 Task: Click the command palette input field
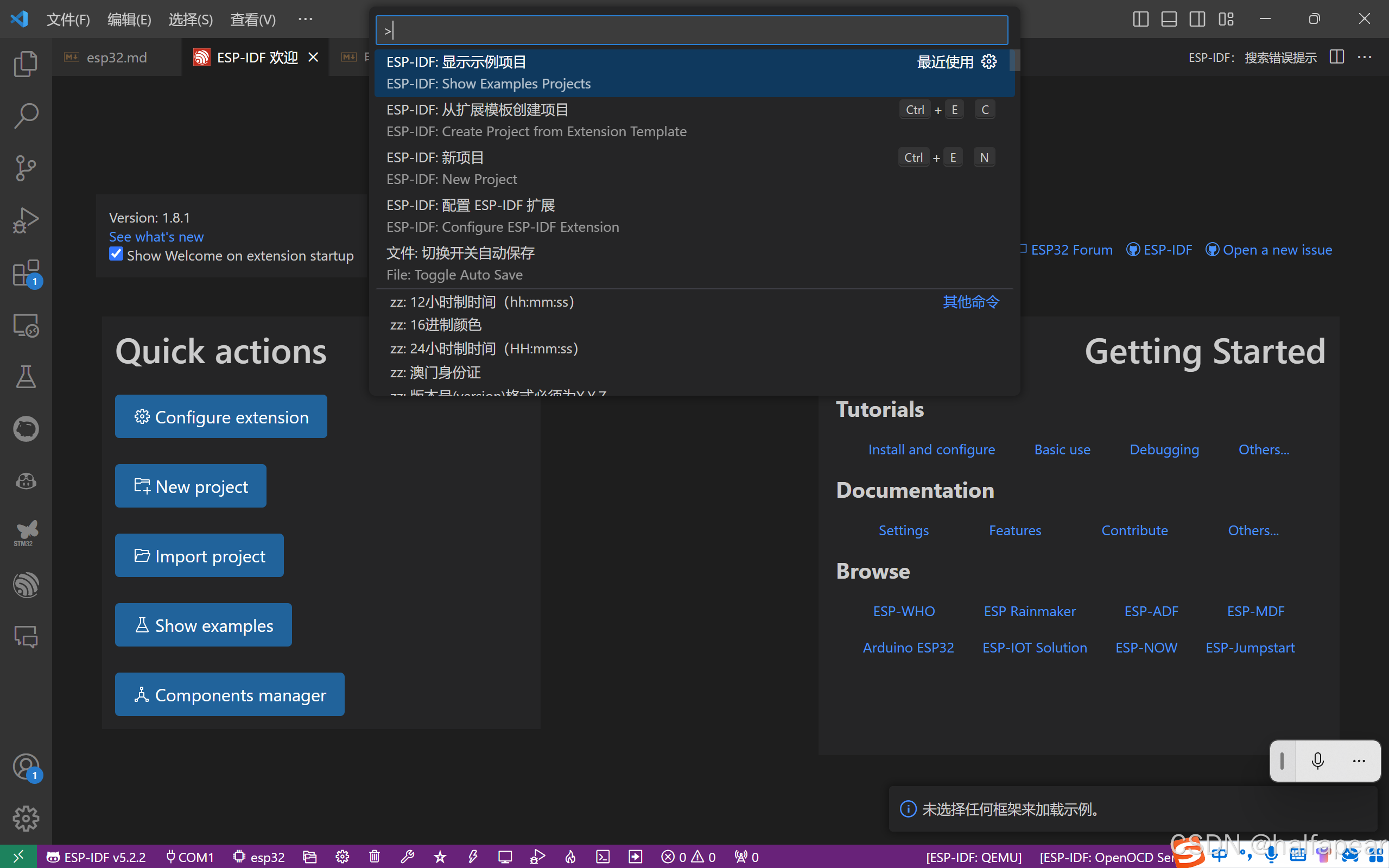click(x=691, y=30)
